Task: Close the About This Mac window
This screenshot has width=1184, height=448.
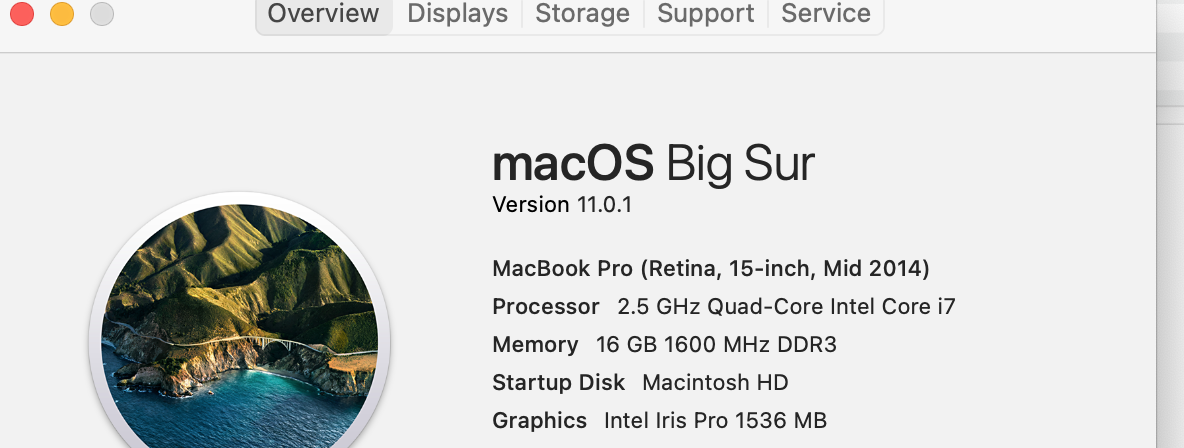Action: pos(22,14)
